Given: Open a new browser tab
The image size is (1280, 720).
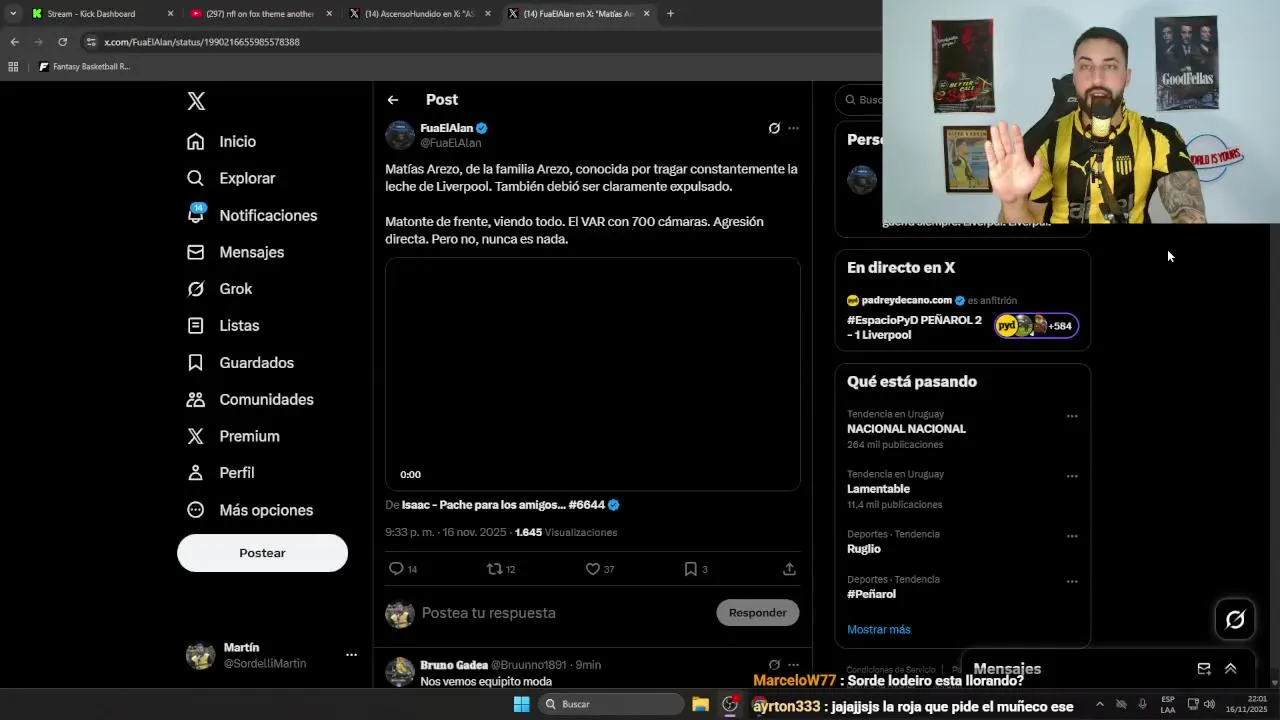Looking at the screenshot, I should [670, 14].
